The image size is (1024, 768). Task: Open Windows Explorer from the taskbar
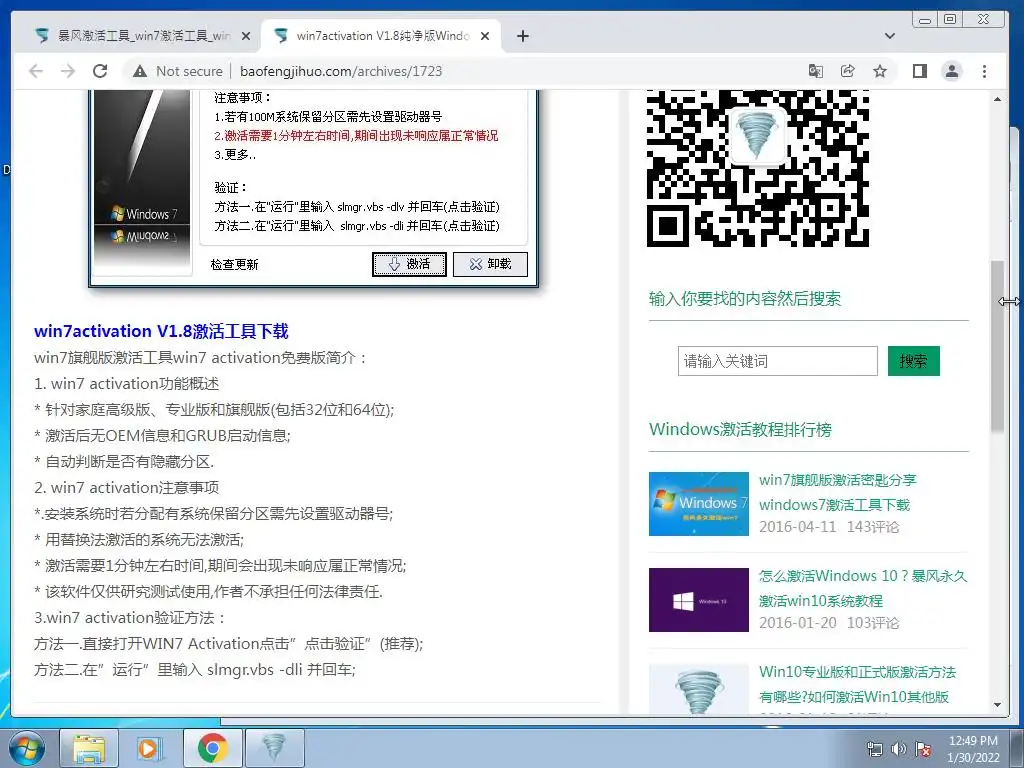point(89,748)
